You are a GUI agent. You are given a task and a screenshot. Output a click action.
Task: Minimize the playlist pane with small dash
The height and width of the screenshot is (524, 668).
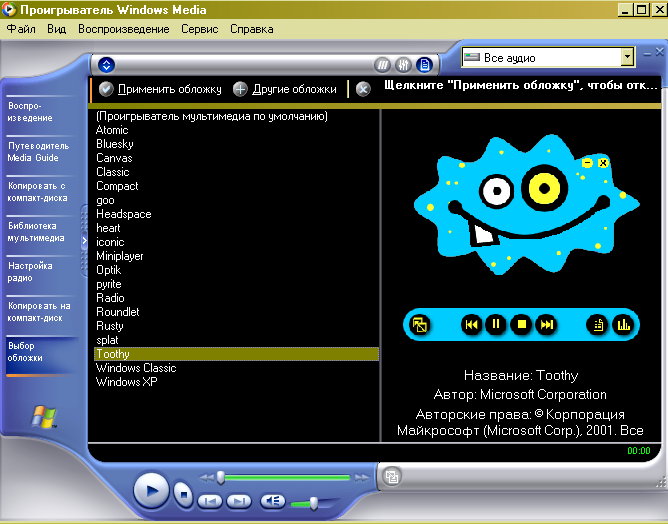coord(648,54)
